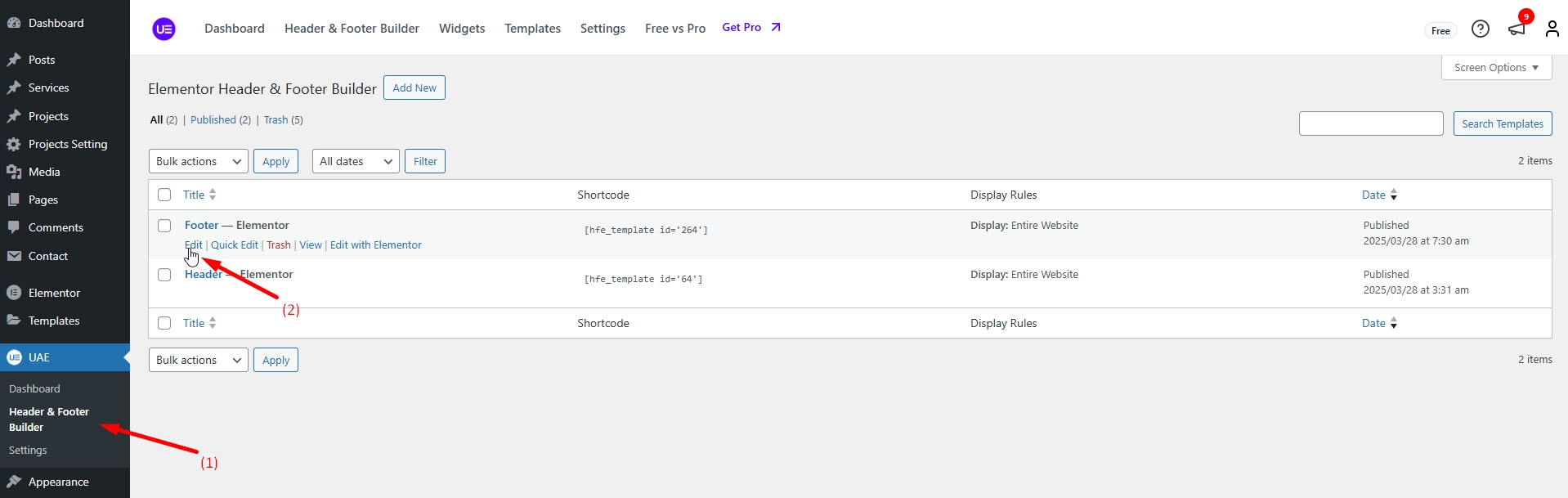Open the help question mark icon
Viewport: 1568px width, 498px height.
click(x=1480, y=29)
